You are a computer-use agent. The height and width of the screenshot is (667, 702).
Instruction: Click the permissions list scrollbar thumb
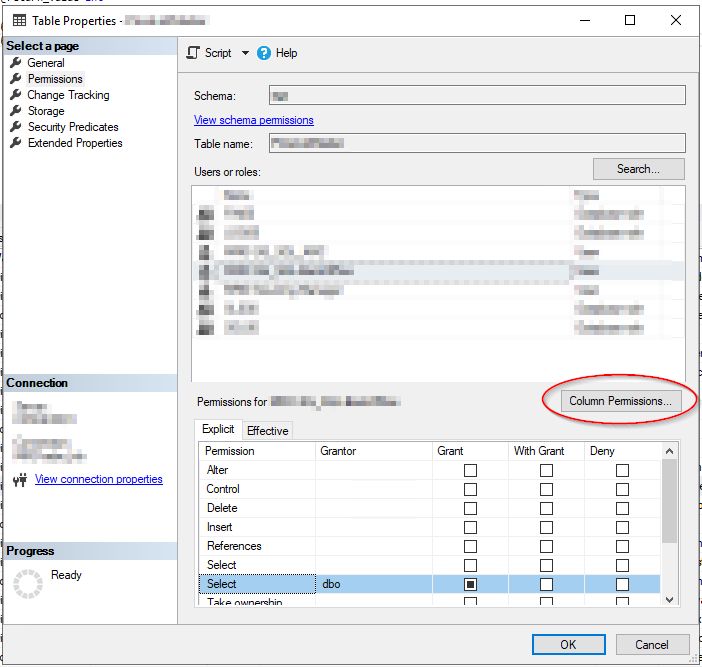point(670,501)
